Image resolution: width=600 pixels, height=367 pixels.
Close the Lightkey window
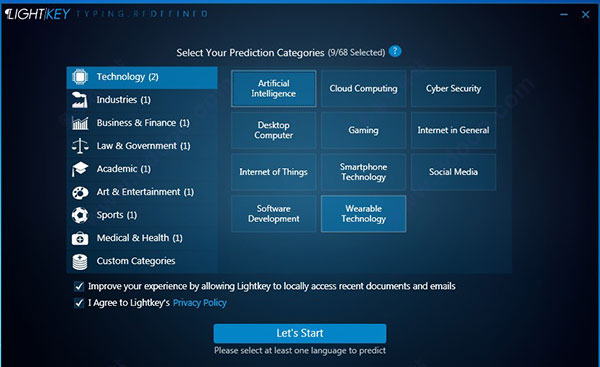(585, 15)
